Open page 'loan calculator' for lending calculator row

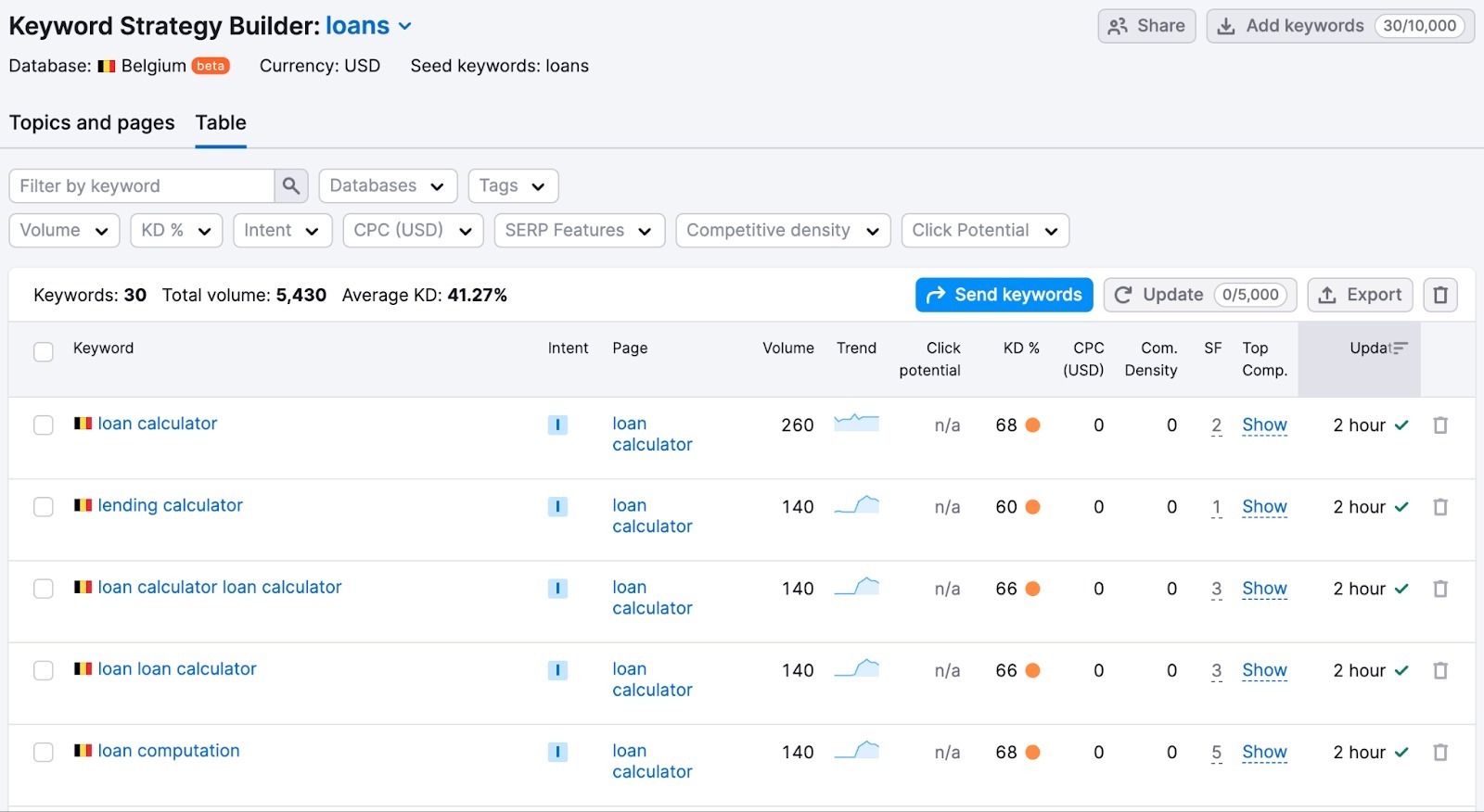coord(652,515)
